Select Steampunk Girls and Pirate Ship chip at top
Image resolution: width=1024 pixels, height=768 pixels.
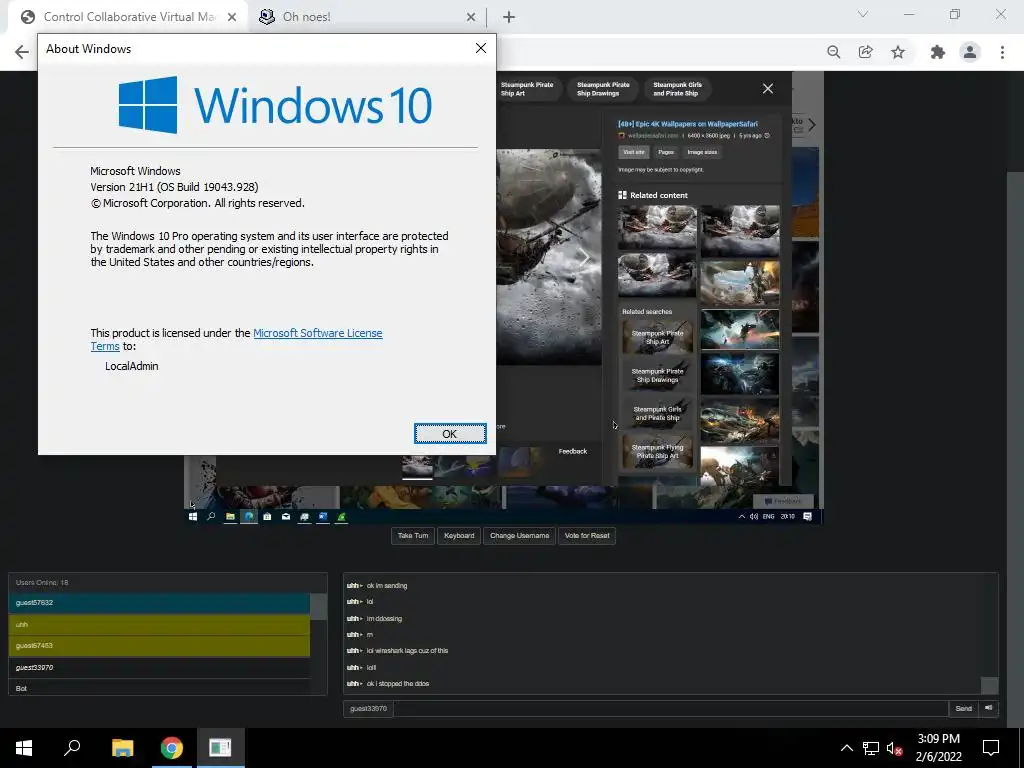click(x=677, y=89)
